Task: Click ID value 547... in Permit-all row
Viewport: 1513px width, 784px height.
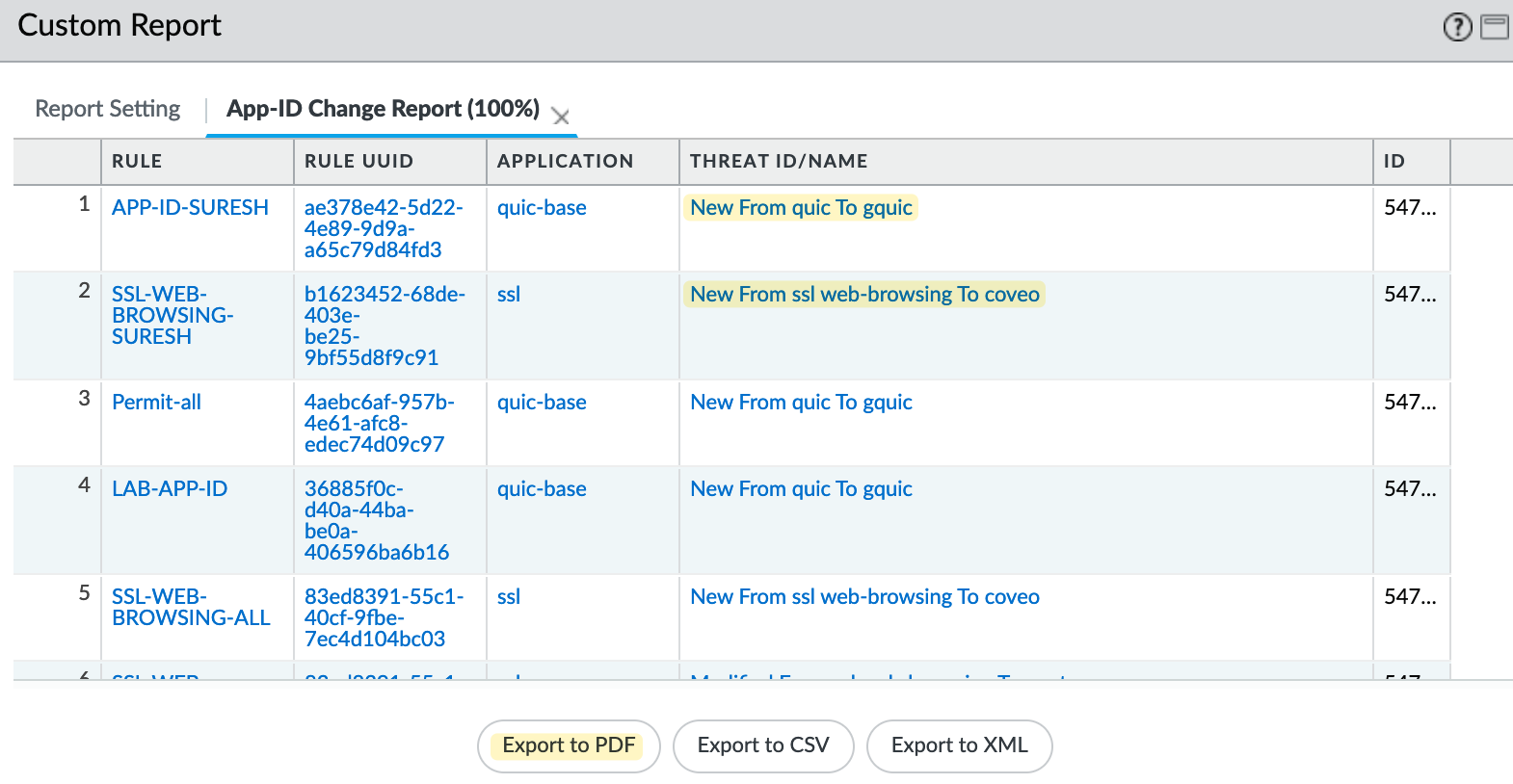Action: [1410, 403]
